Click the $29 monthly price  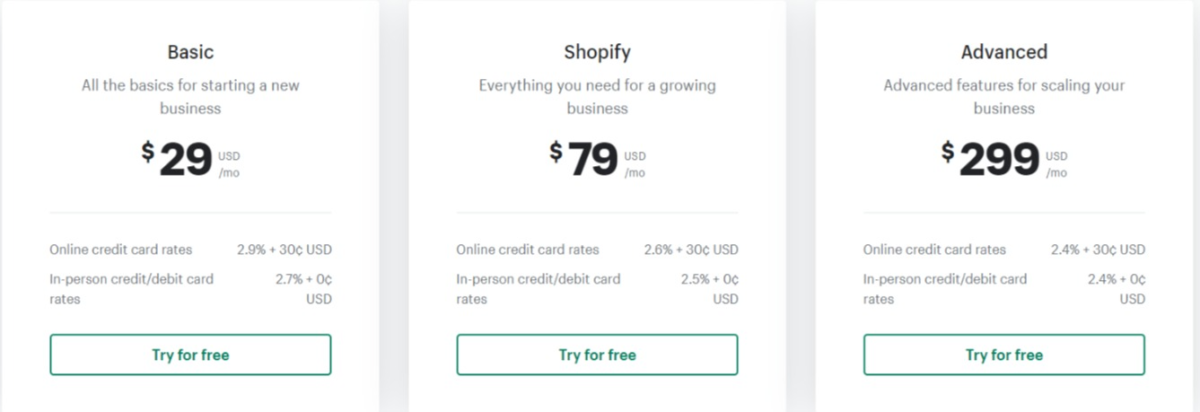190,159
